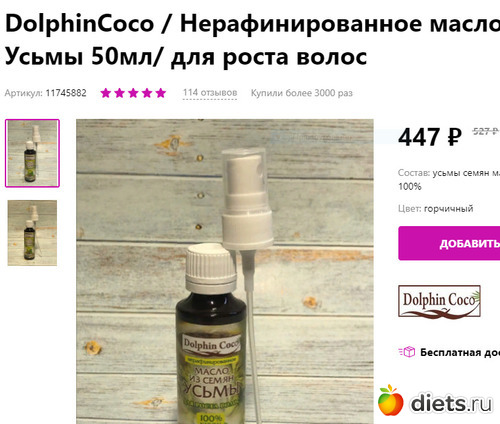The width and height of the screenshot is (500, 424).
Task: Open the main product bottle photo
Action: coord(225,271)
